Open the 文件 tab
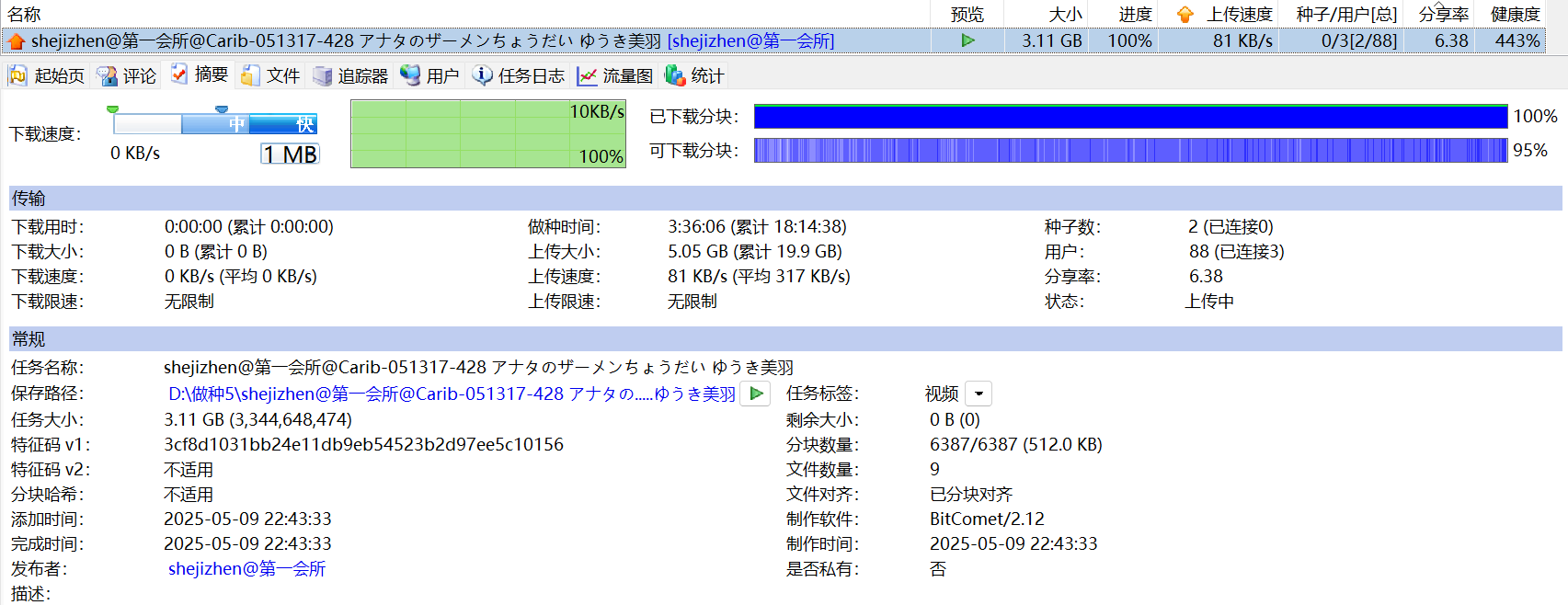Screen dimensions: 1568x605 click(x=270, y=75)
